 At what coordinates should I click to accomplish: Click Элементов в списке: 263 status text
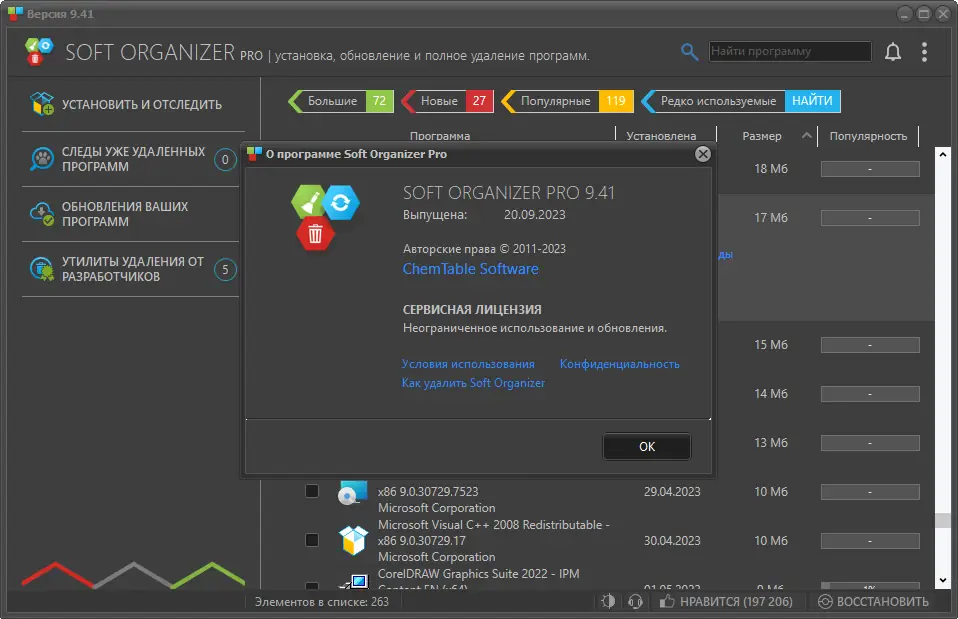point(321,601)
